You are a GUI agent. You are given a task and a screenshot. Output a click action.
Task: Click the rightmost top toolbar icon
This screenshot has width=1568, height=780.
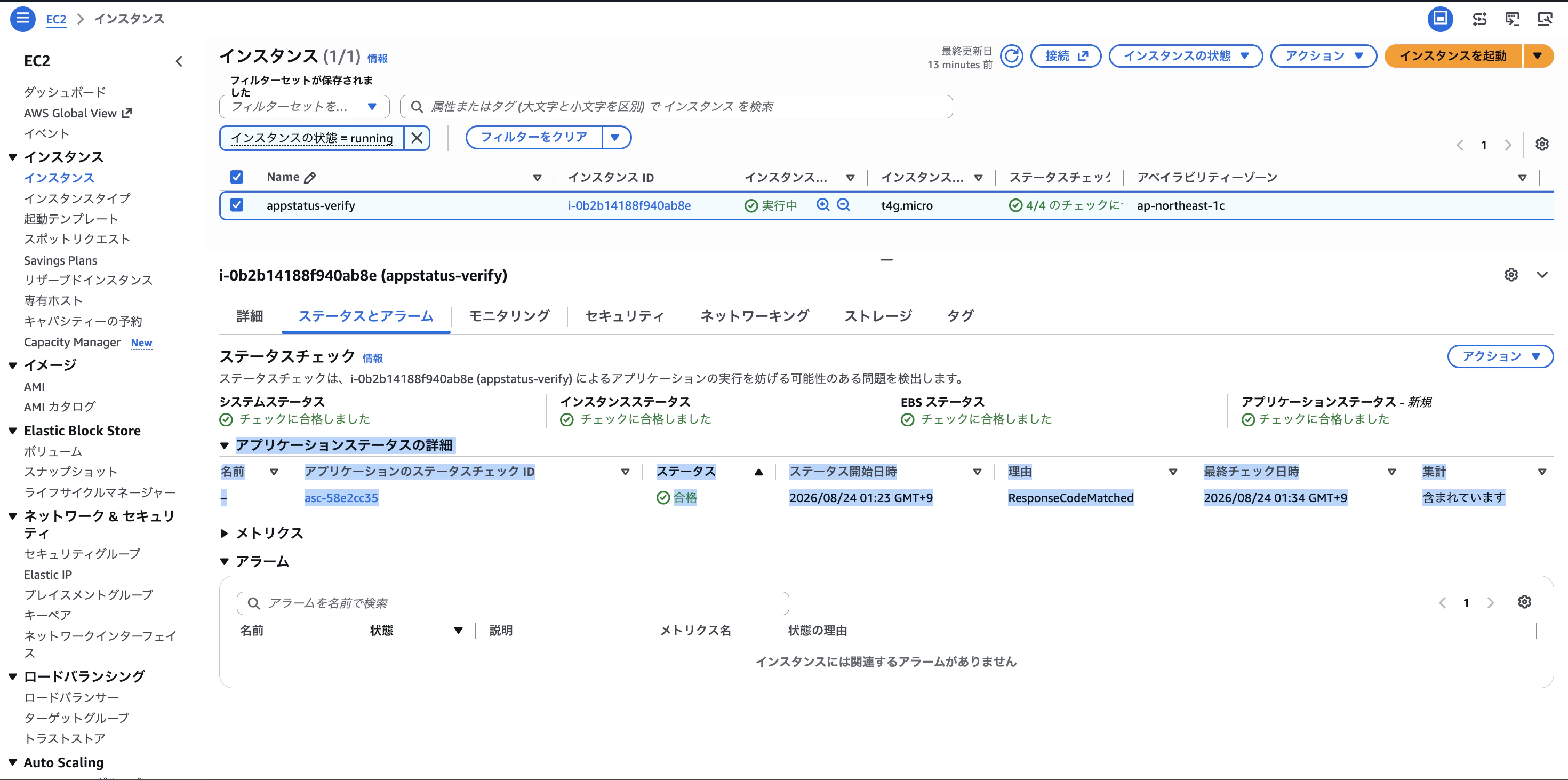click(1545, 19)
